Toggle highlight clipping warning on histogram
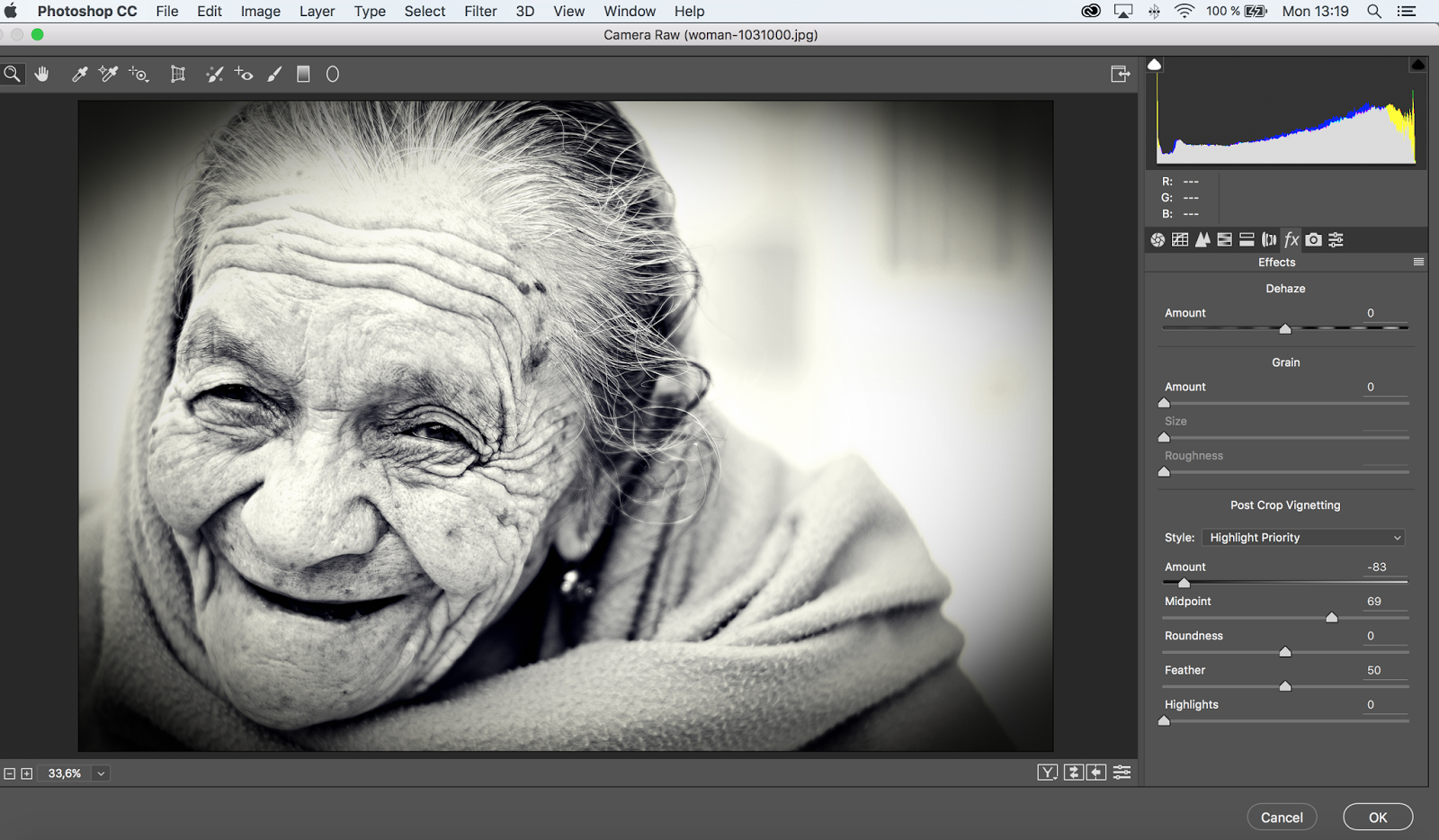The height and width of the screenshot is (840, 1439). [x=1418, y=64]
